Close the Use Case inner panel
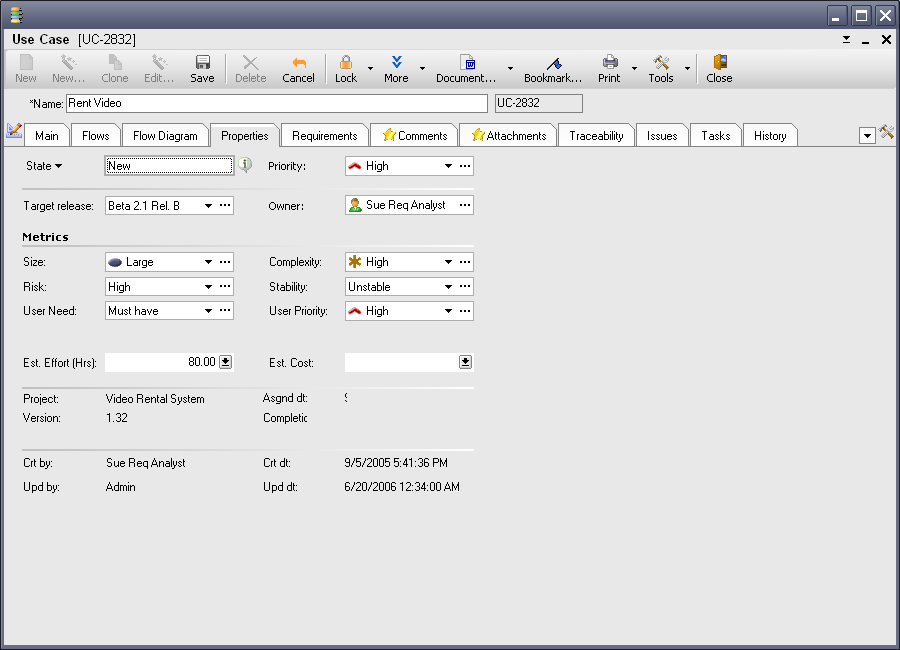The width and height of the screenshot is (900, 650). [x=886, y=40]
